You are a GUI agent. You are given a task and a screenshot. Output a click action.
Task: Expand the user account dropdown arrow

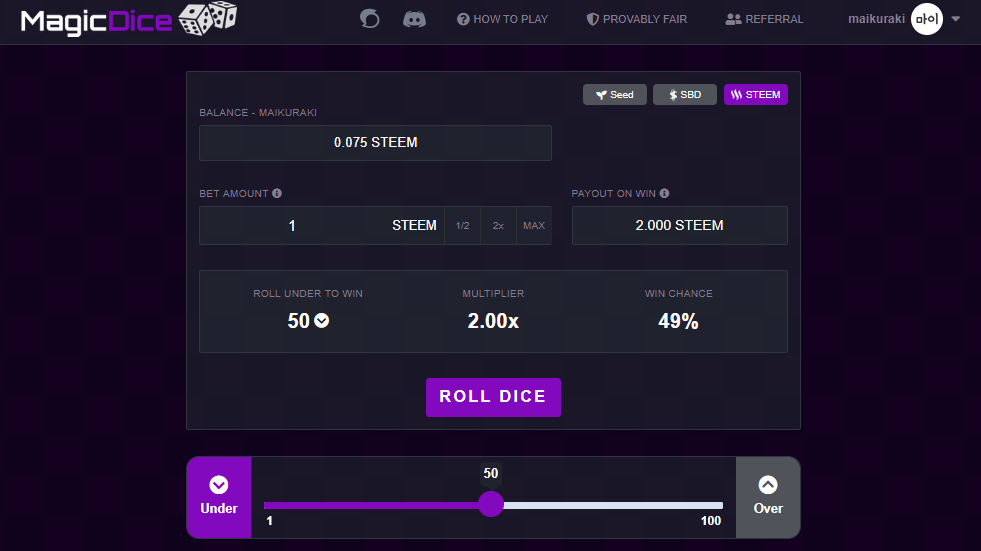click(x=955, y=19)
